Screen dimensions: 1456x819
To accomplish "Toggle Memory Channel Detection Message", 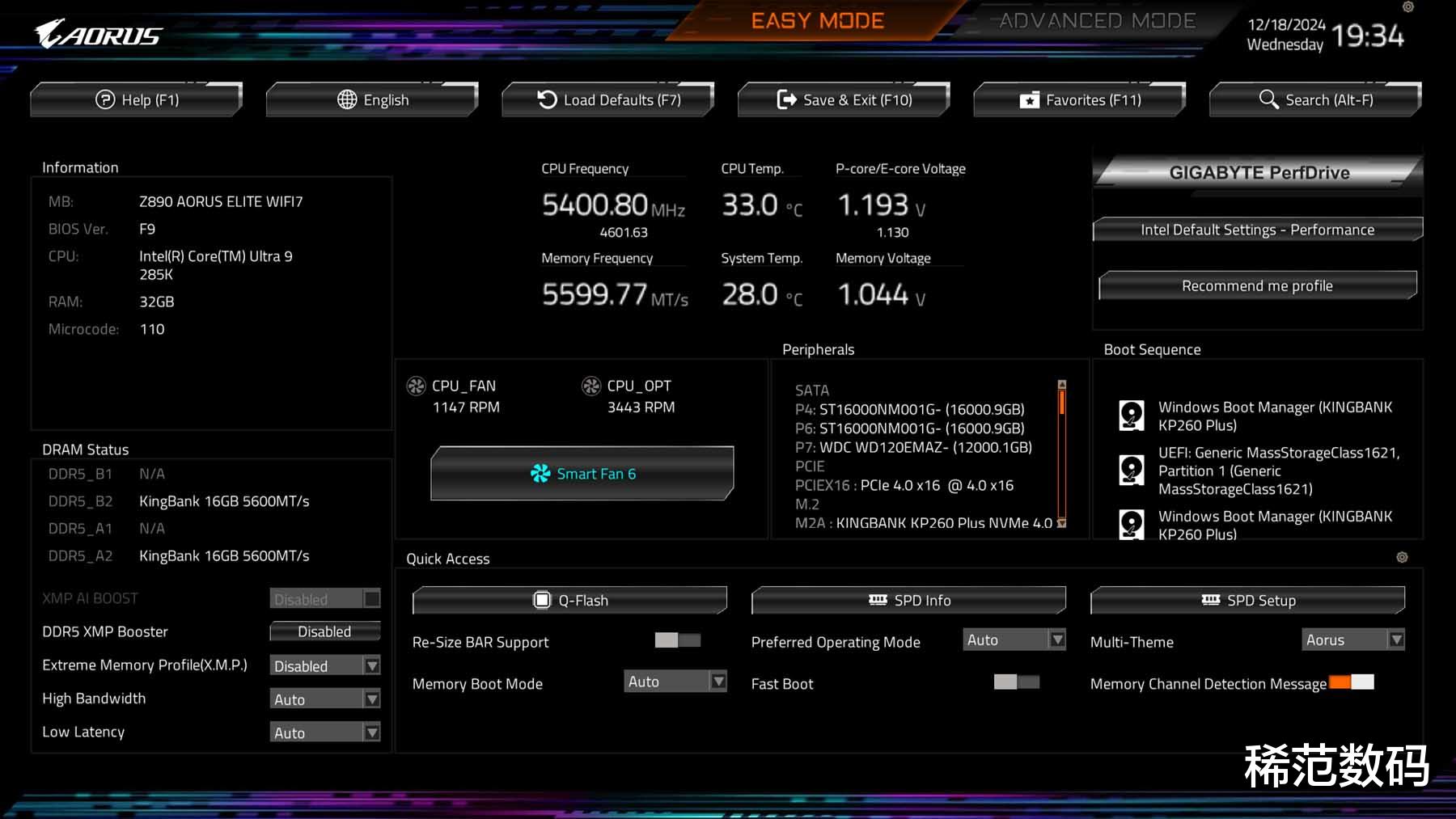I will 1351,682.
